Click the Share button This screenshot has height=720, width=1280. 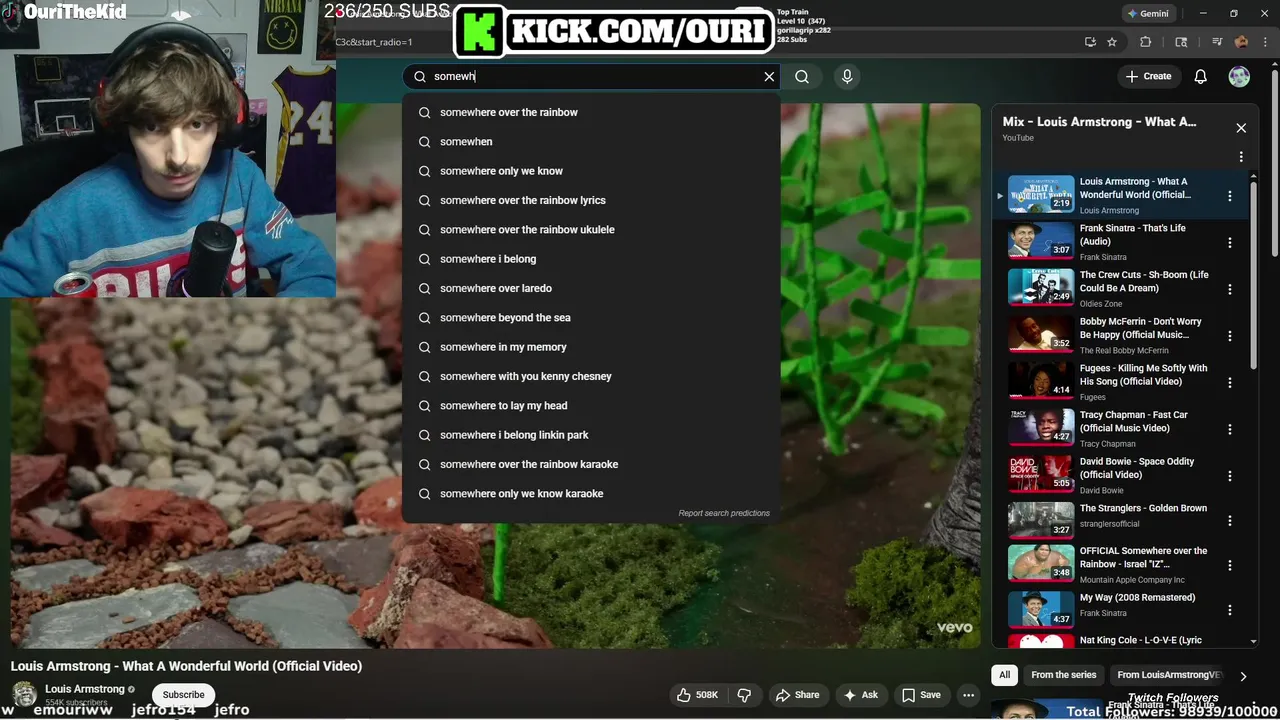pyautogui.click(x=798, y=695)
